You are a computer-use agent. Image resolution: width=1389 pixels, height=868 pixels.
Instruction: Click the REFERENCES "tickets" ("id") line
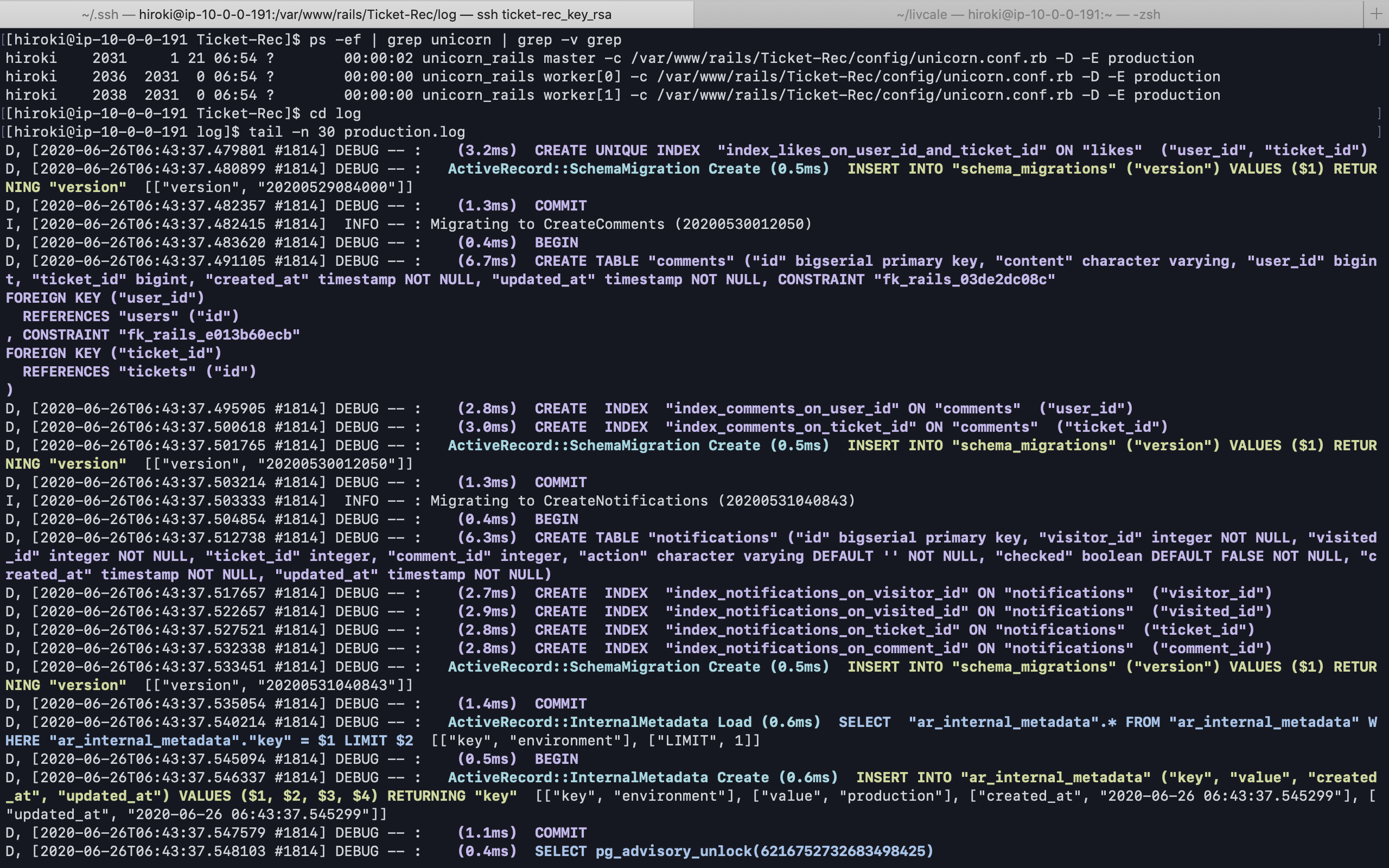coord(139,372)
